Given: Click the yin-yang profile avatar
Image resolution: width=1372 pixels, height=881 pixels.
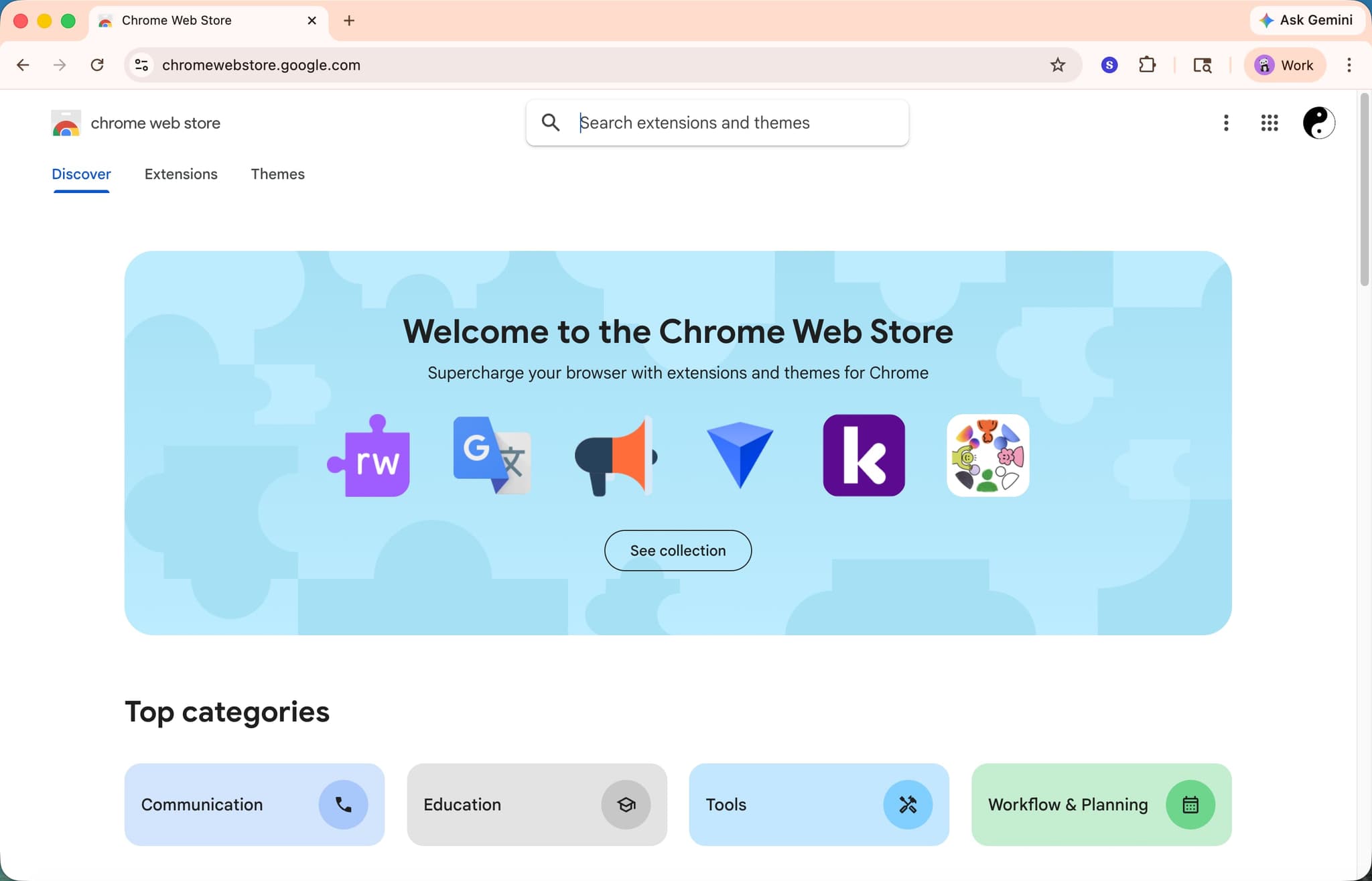Looking at the screenshot, I should click(1318, 123).
